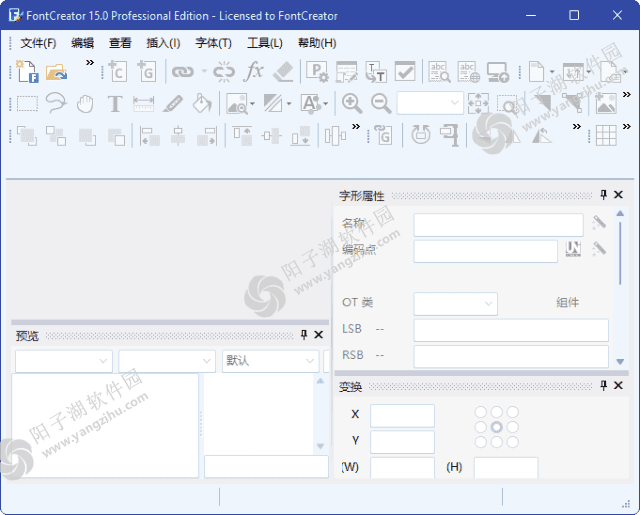Click the 组件 button
Screen dimensions: 640x515
coord(567,302)
